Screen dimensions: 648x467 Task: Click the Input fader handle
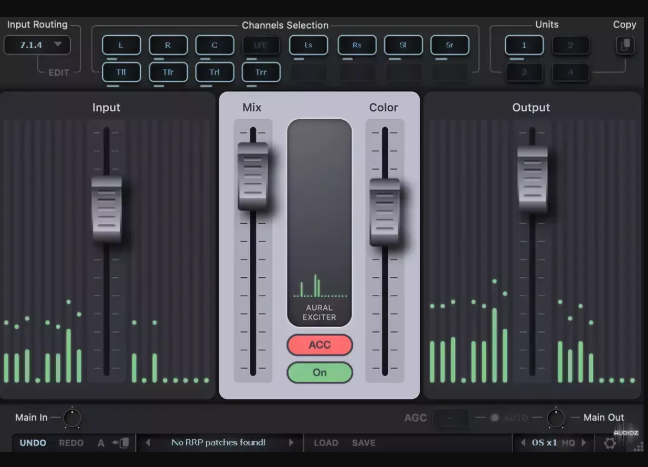106,209
